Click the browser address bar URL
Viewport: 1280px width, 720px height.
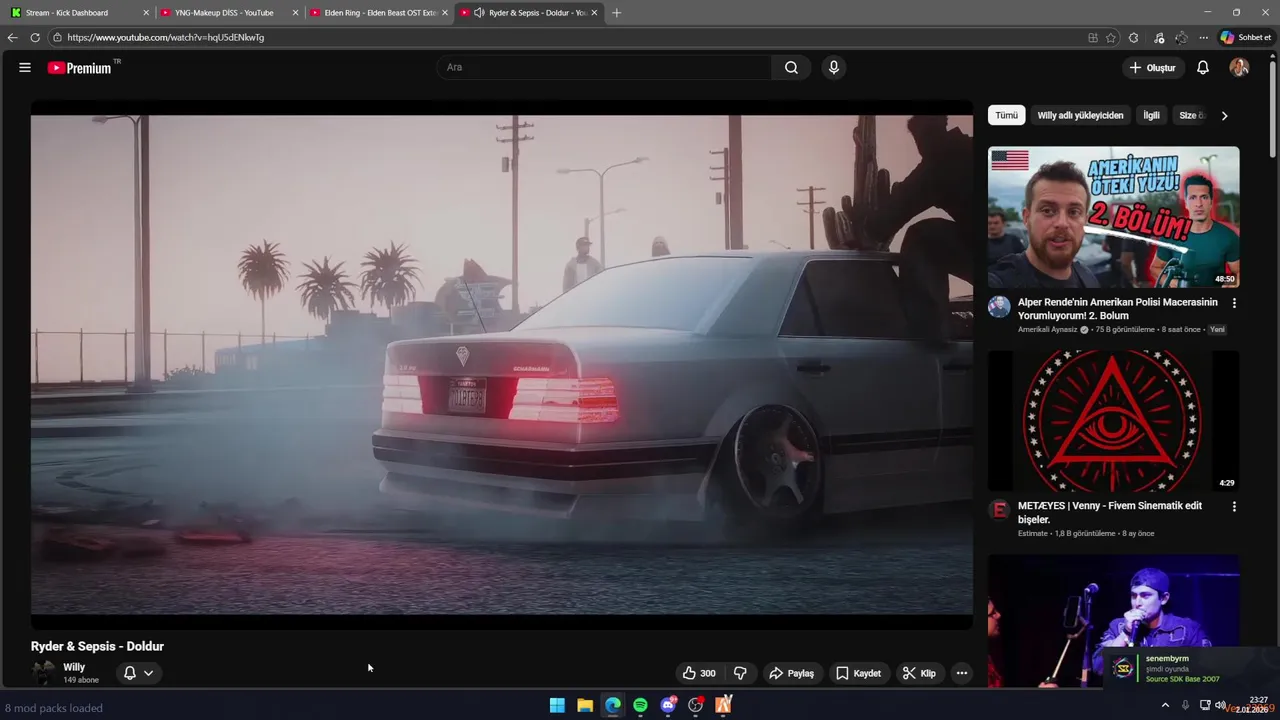pos(166,38)
